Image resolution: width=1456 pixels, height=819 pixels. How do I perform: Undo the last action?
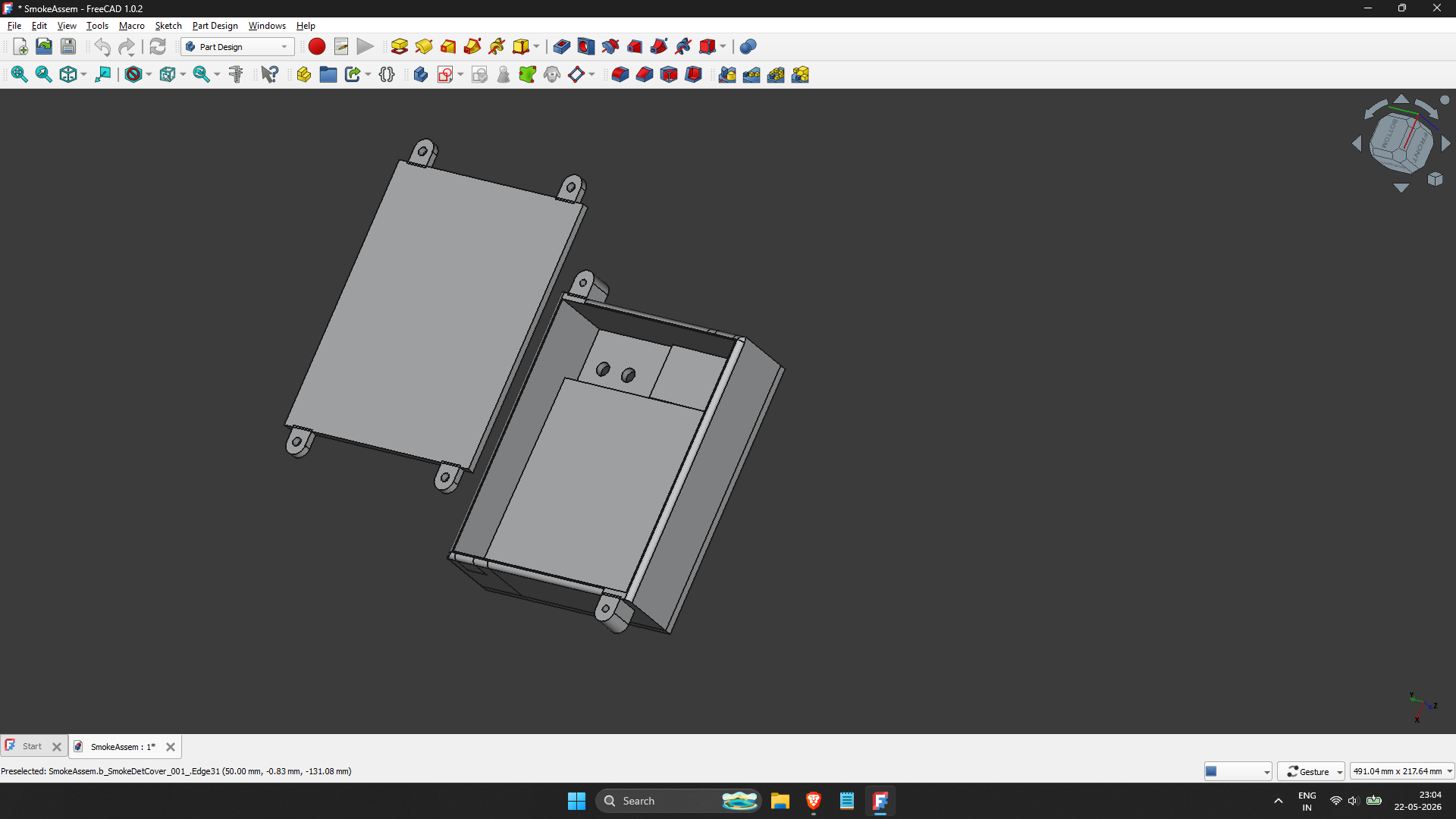click(102, 47)
